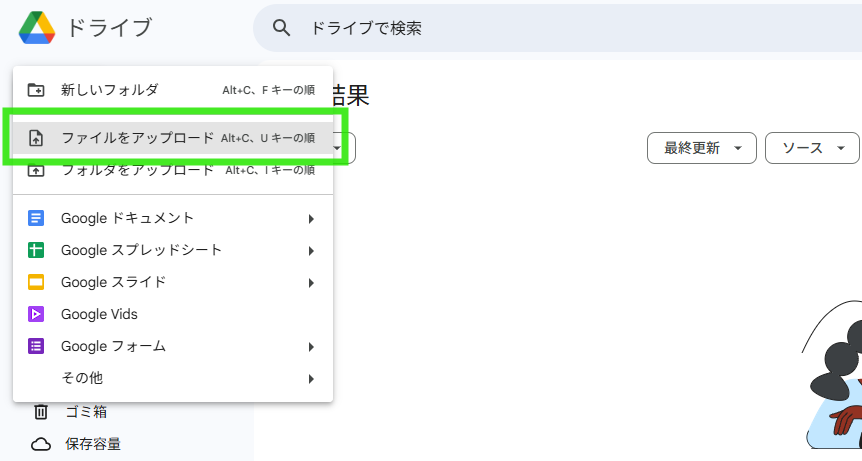Open the ソース filter dropdown
The image size is (862, 461).
[x=812, y=148]
